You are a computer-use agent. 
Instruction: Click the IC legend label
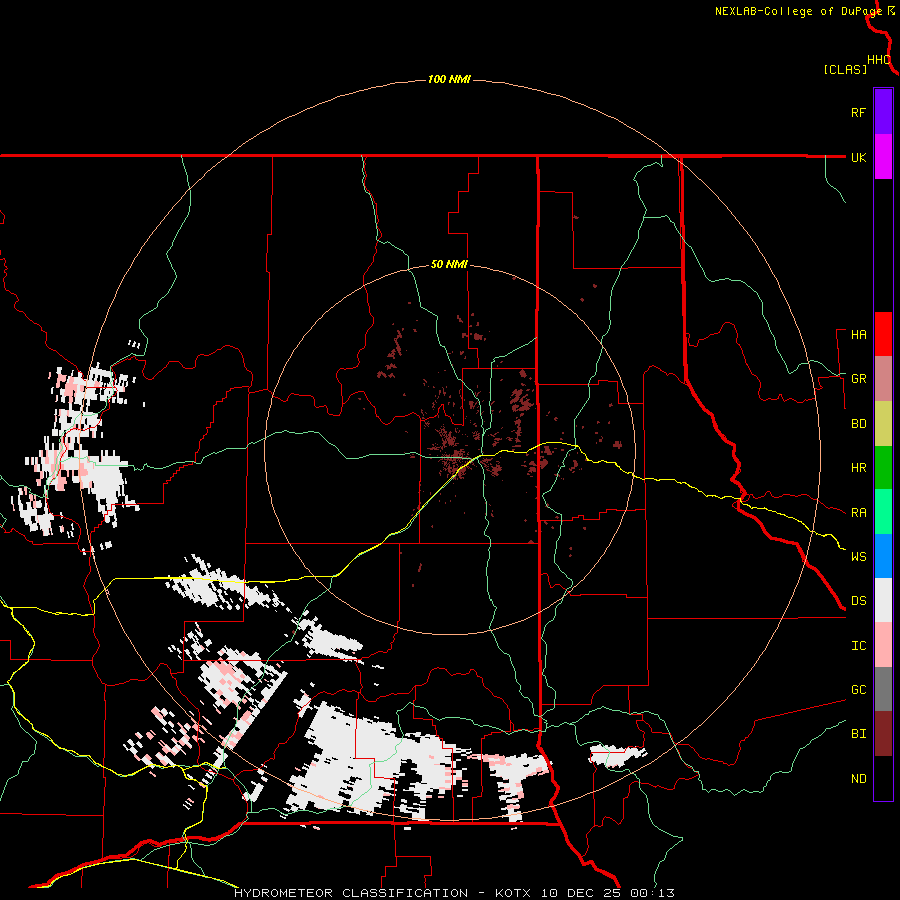click(859, 646)
